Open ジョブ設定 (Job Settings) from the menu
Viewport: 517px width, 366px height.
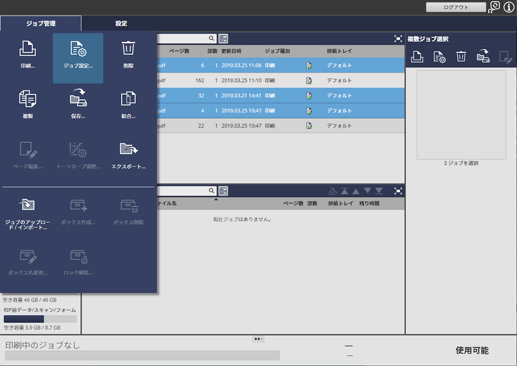78,58
